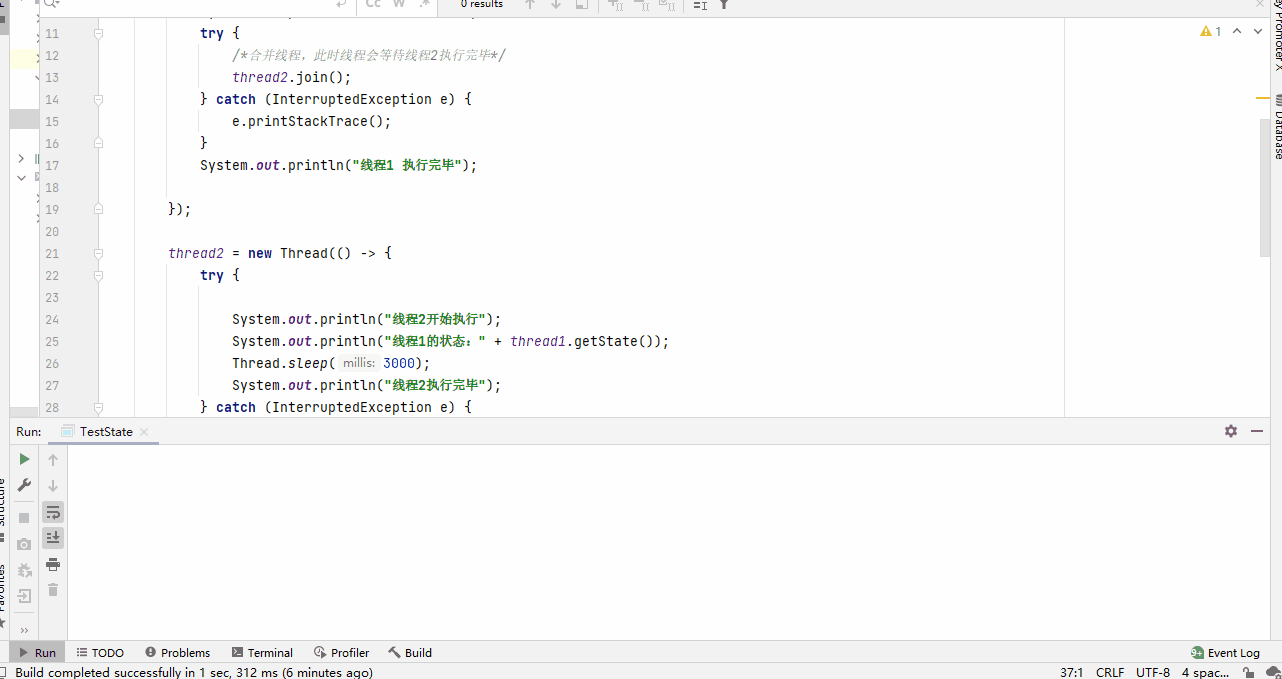Click the exit icon in Run toolbar
Viewport: 1282px width, 679px height.
click(25, 596)
